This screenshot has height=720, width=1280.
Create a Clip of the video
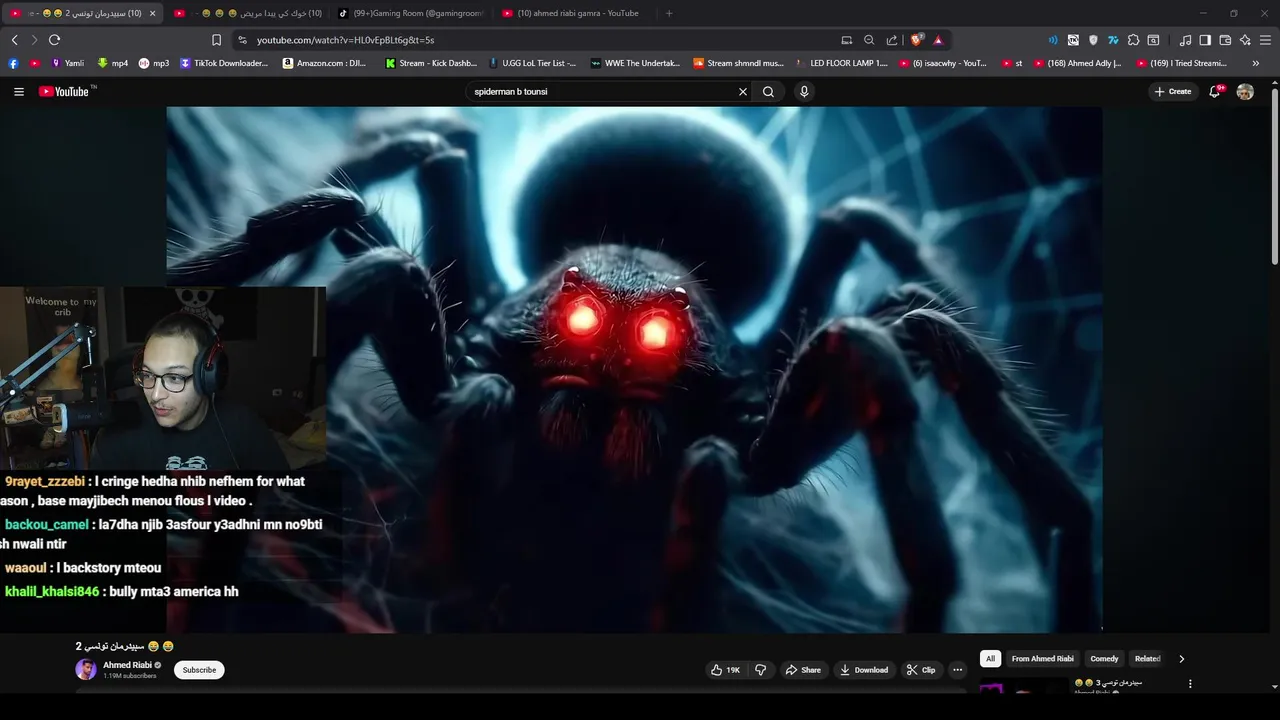[x=921, y=670]
